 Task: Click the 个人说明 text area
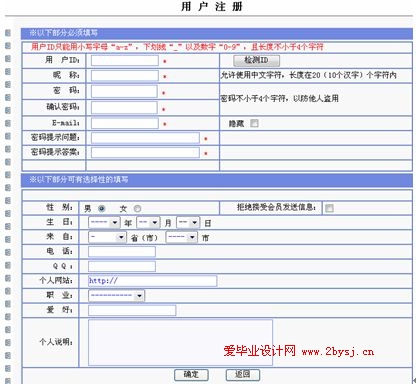click(x=180, y=342)
